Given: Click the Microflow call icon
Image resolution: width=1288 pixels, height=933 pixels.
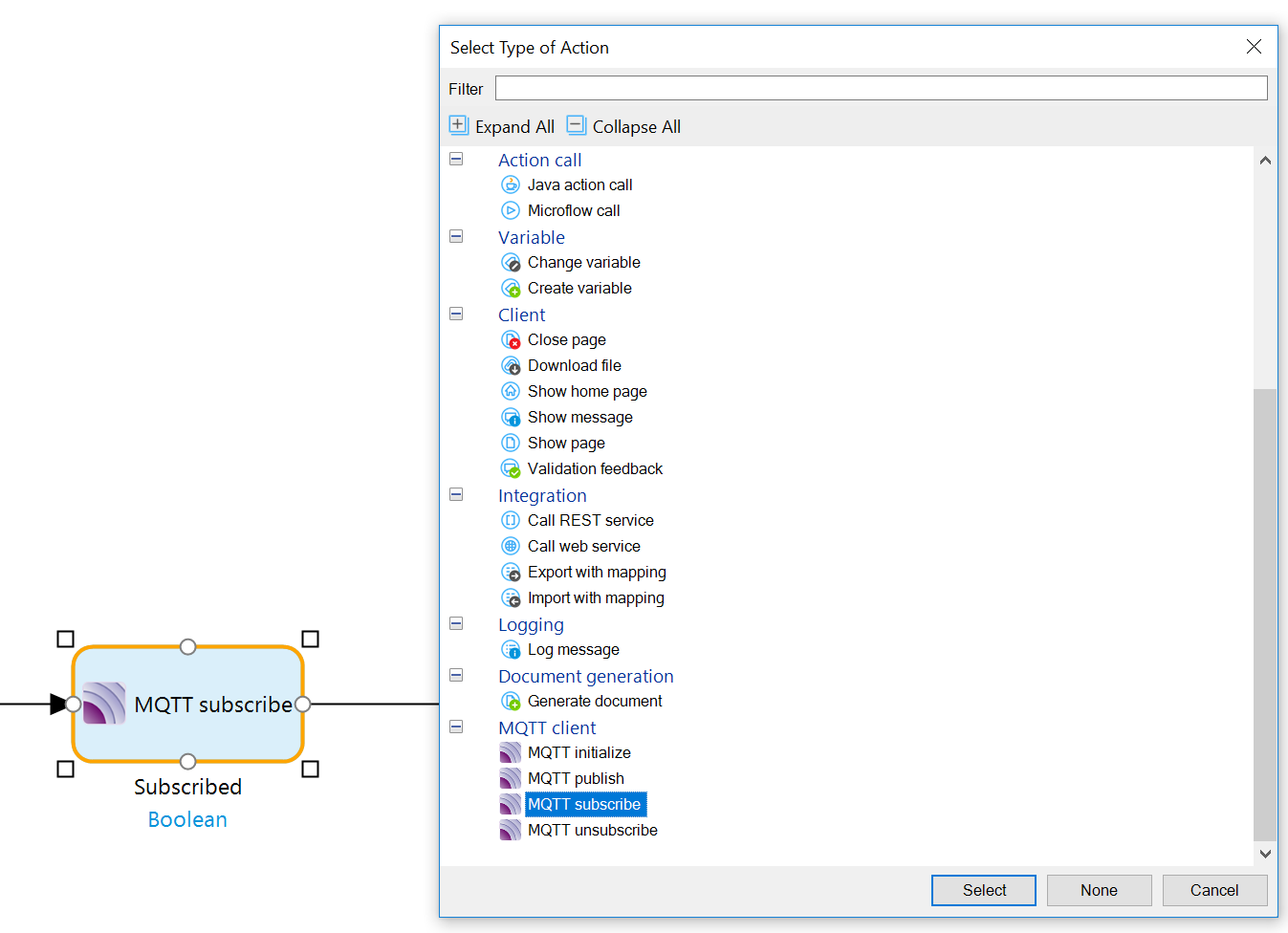Looking at the screenshot, I should (x=512, y=210).
